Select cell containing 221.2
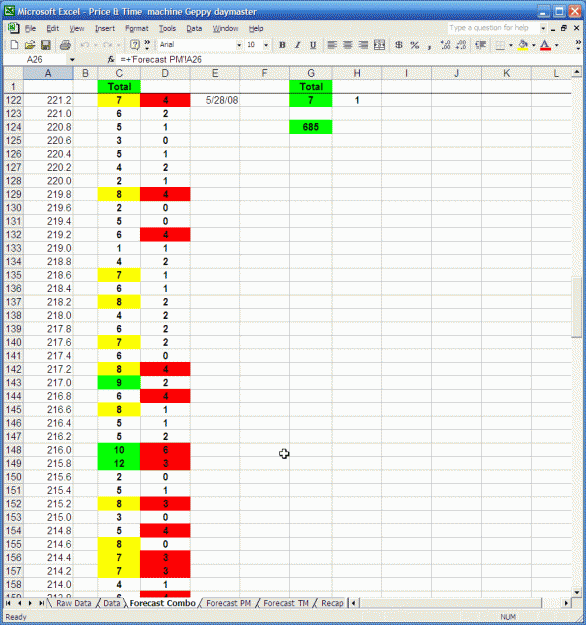The width and height of the screenshot is (586, 625). 48,100
